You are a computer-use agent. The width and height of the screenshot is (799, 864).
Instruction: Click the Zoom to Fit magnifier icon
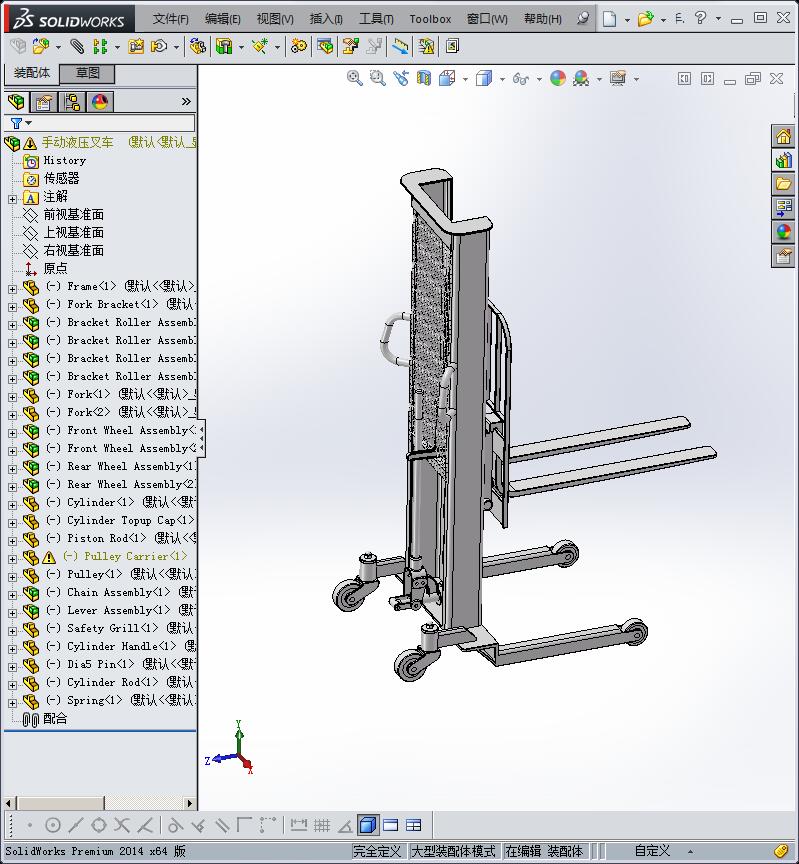(x=354, y=78)
